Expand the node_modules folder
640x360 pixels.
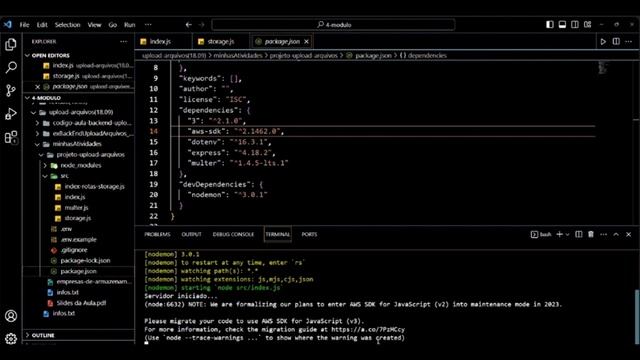pyautogui.click(x=80, y=165)
